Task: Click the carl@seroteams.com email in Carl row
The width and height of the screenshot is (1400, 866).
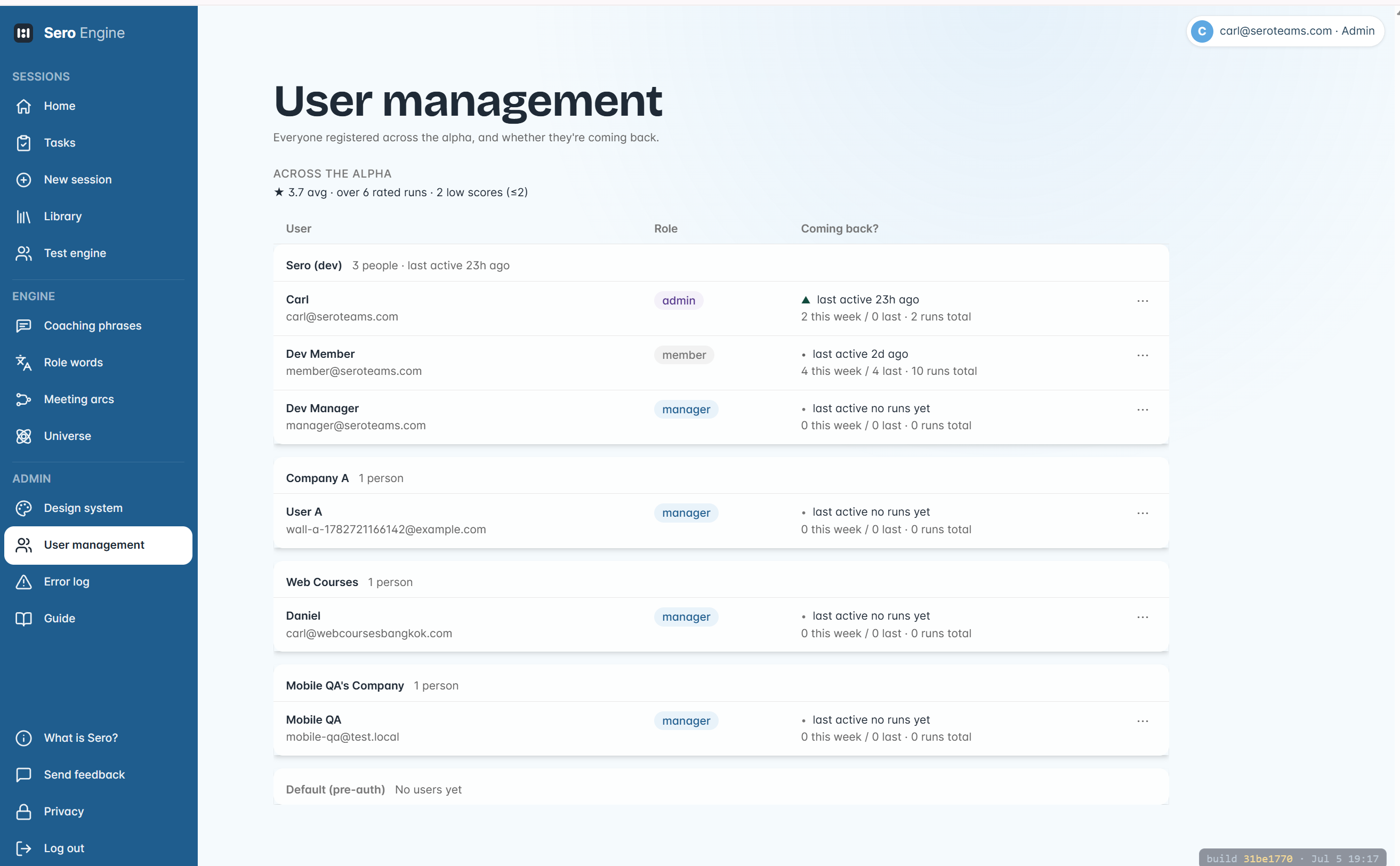Action: click(x=342, y=317)
